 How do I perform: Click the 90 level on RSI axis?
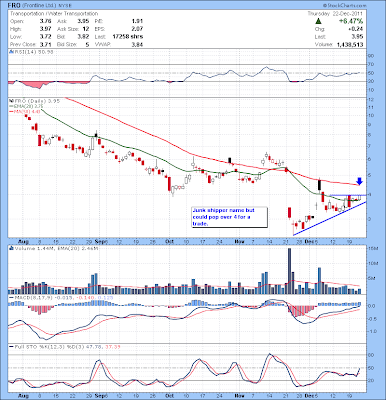tap(371, 55)
